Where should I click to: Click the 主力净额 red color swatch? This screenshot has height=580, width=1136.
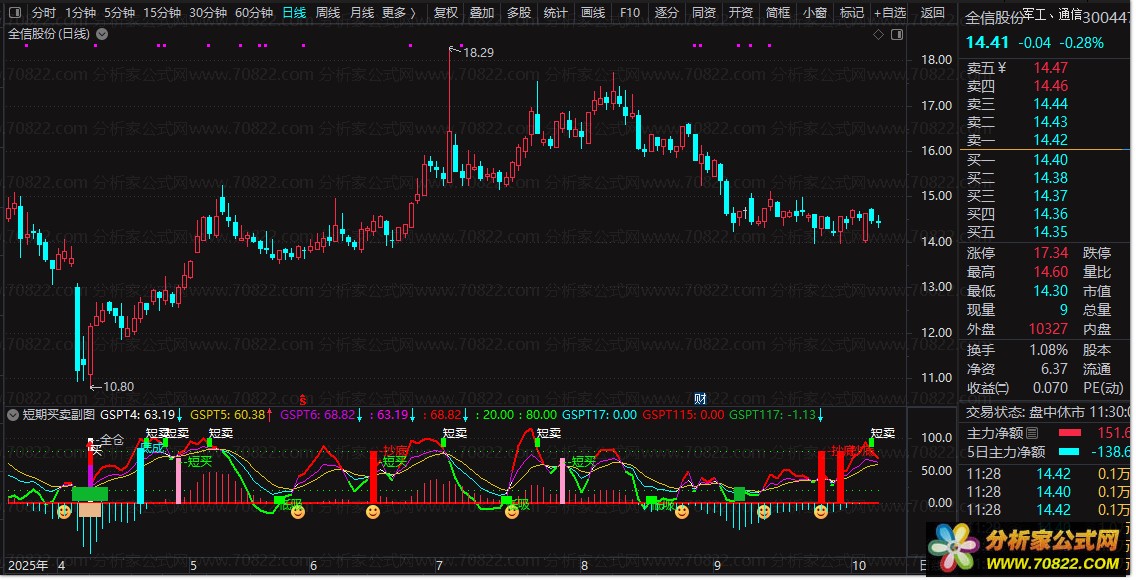[x=1069, y=433]
